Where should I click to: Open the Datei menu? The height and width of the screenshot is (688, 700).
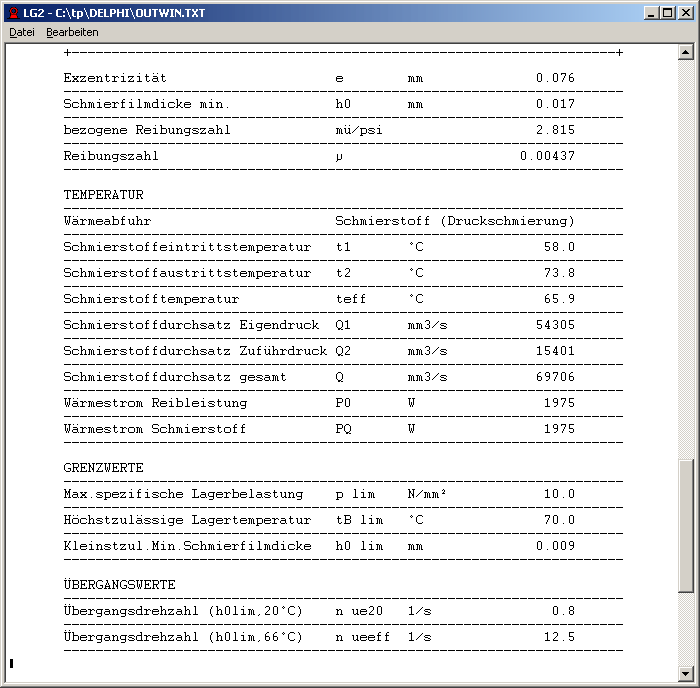click(22, 32)
